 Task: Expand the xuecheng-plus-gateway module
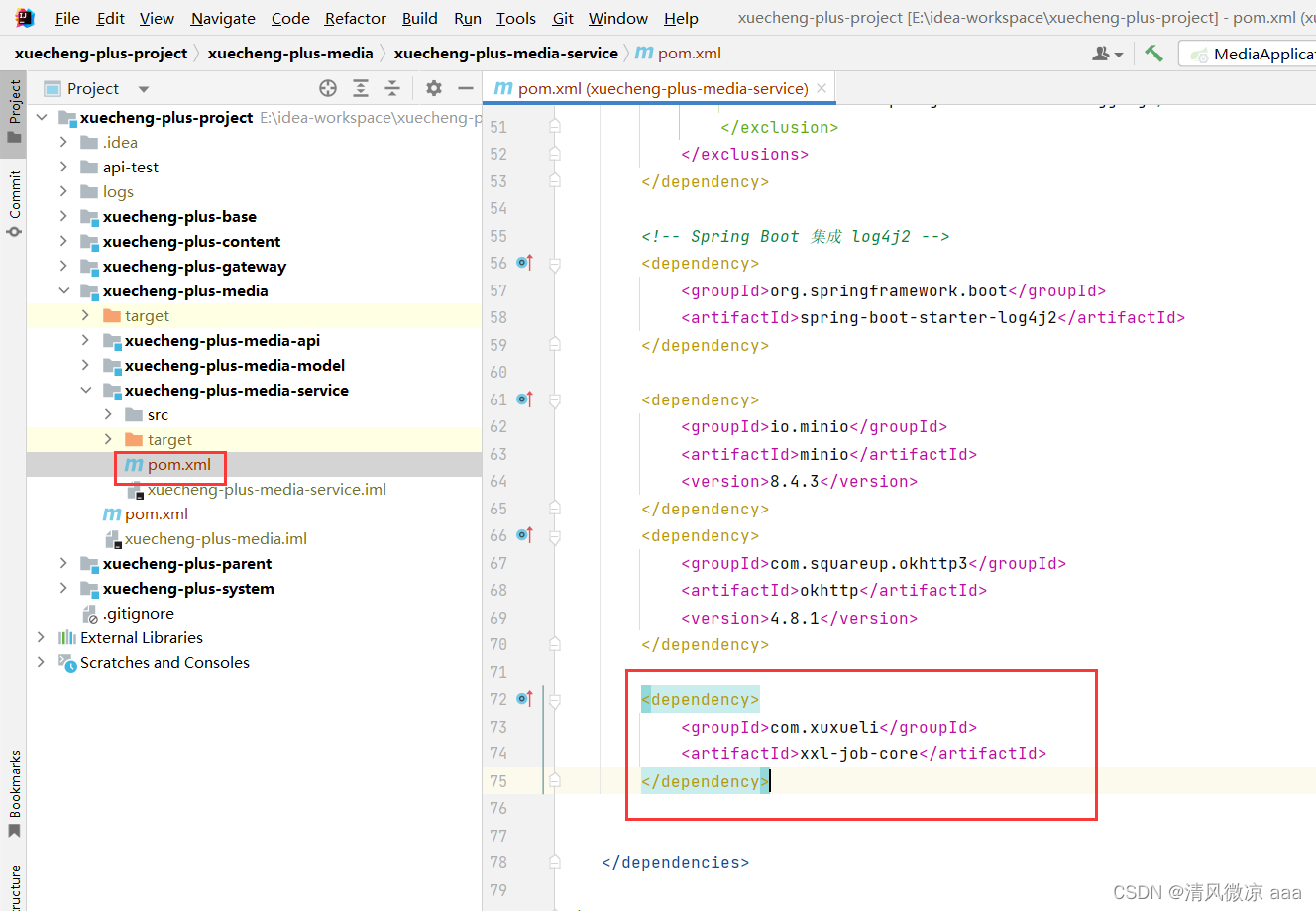point(63,266)
